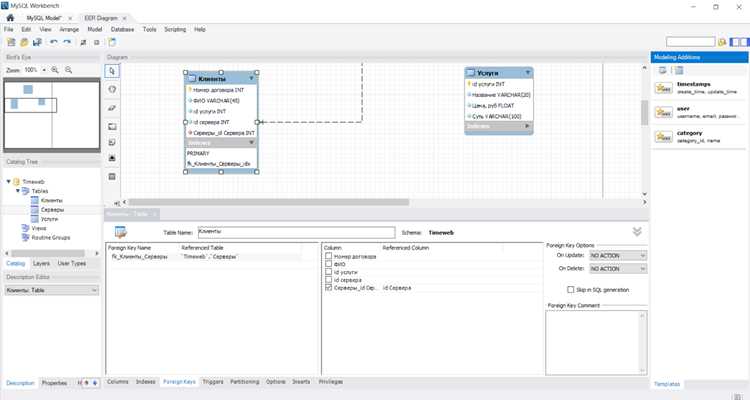750x400 pixels.
Task: Open the zoom percentage dropdown
Action: pyautogui.click(x=44, y=70)
